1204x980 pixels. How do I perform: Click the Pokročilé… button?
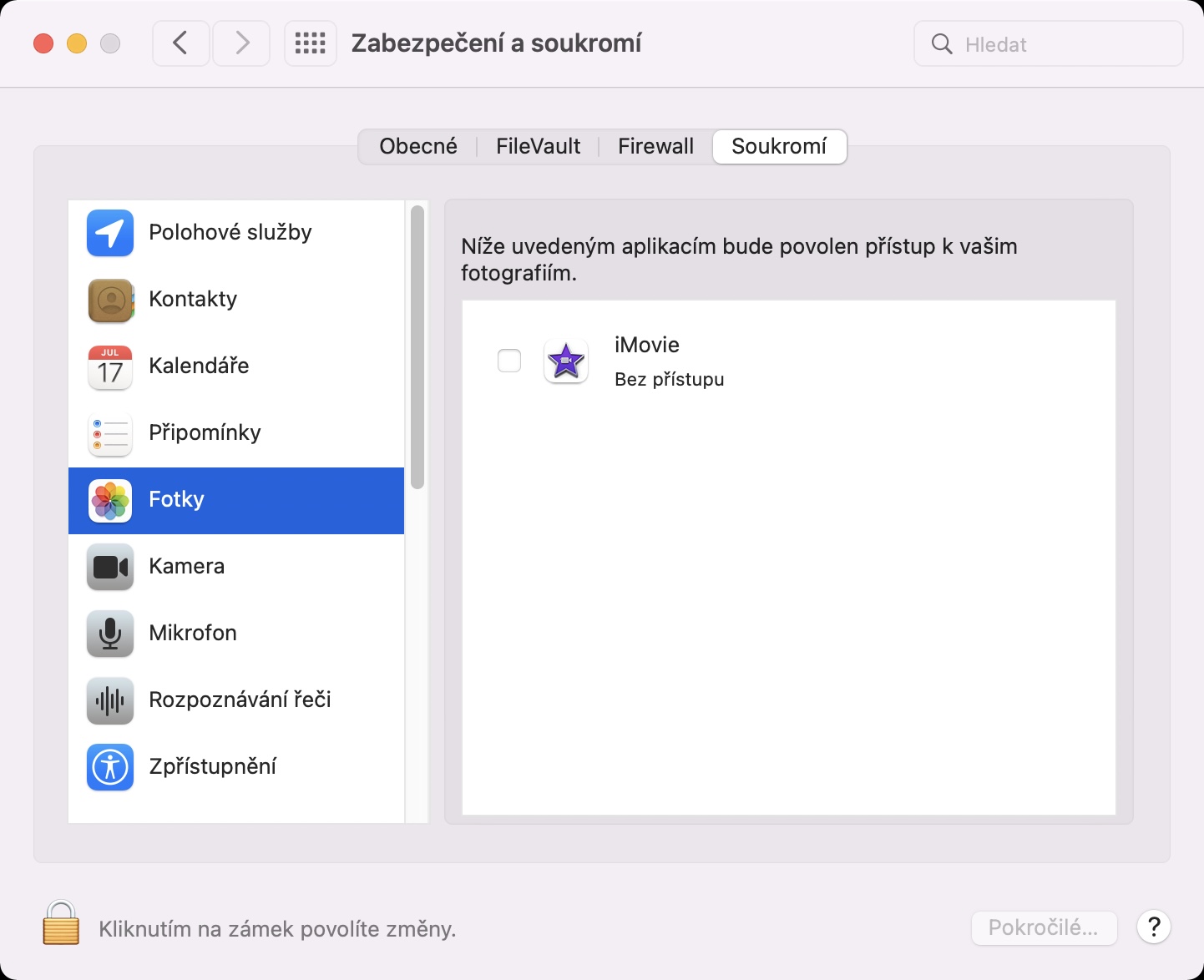(x=1044, y=927)
